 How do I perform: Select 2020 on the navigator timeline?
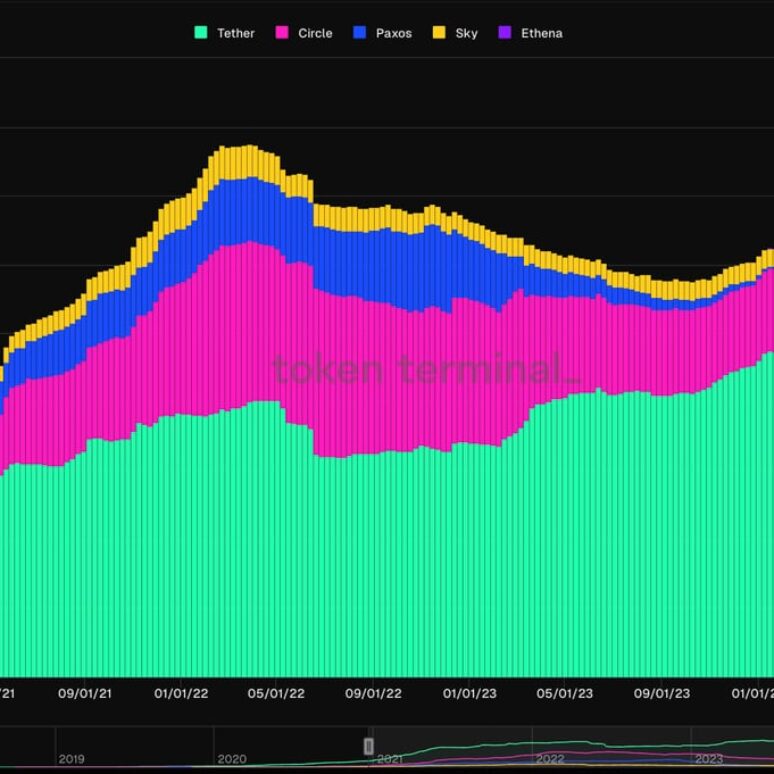point(231,759)
